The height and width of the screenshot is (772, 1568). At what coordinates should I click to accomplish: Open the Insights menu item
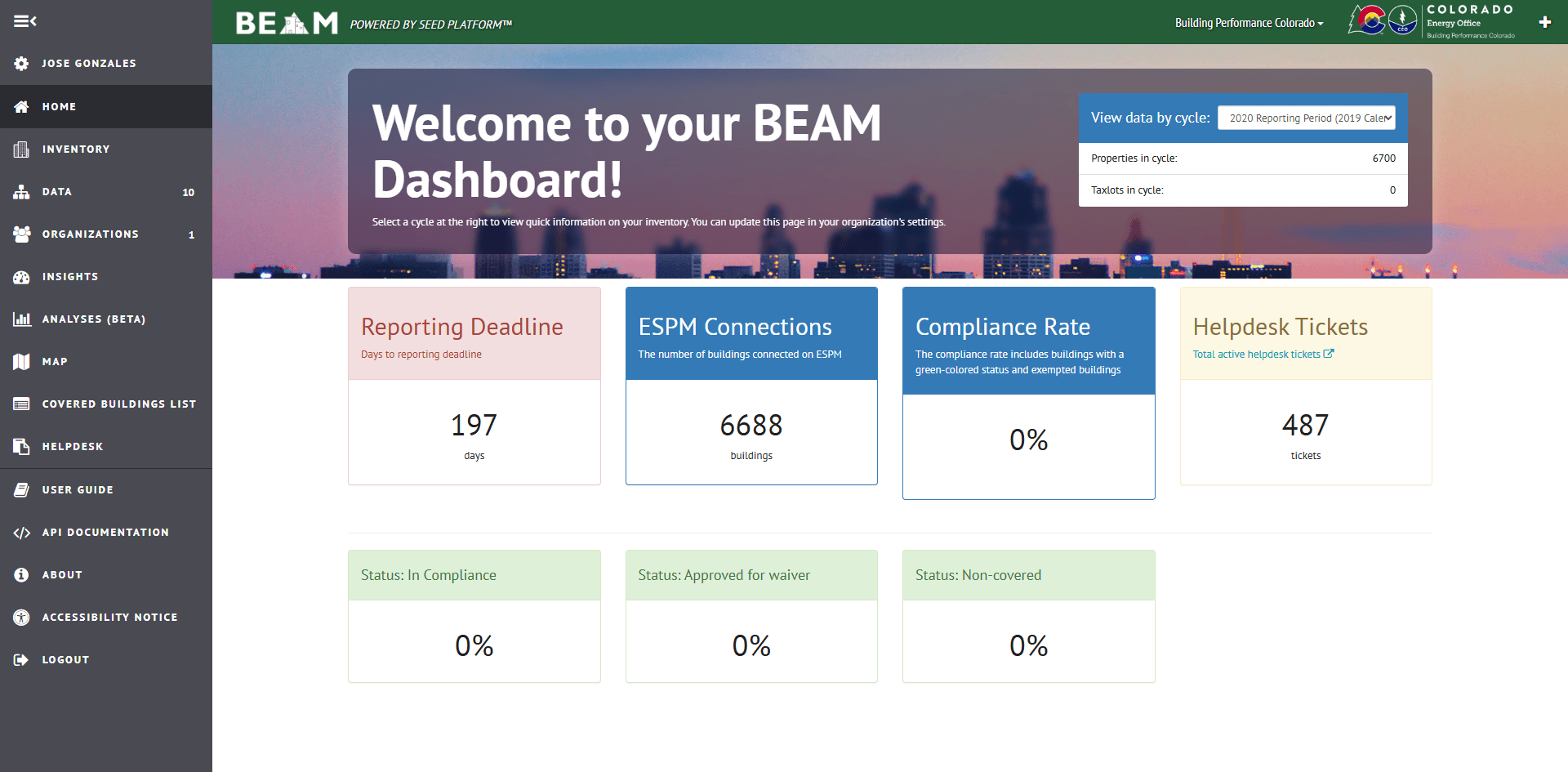[x=106, y=277]
